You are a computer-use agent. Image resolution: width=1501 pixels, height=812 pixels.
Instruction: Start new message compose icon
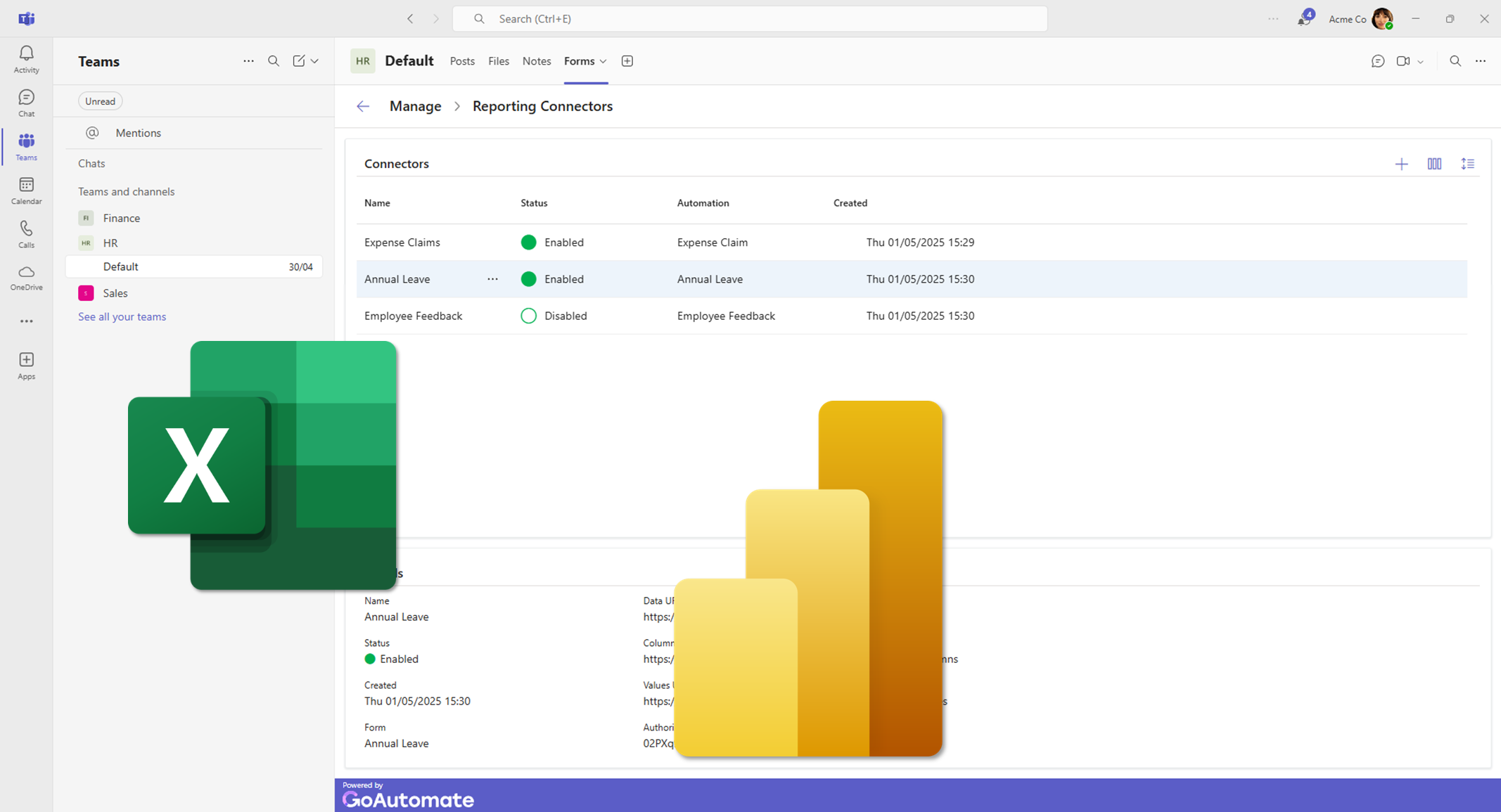click(x=299, y=61)
